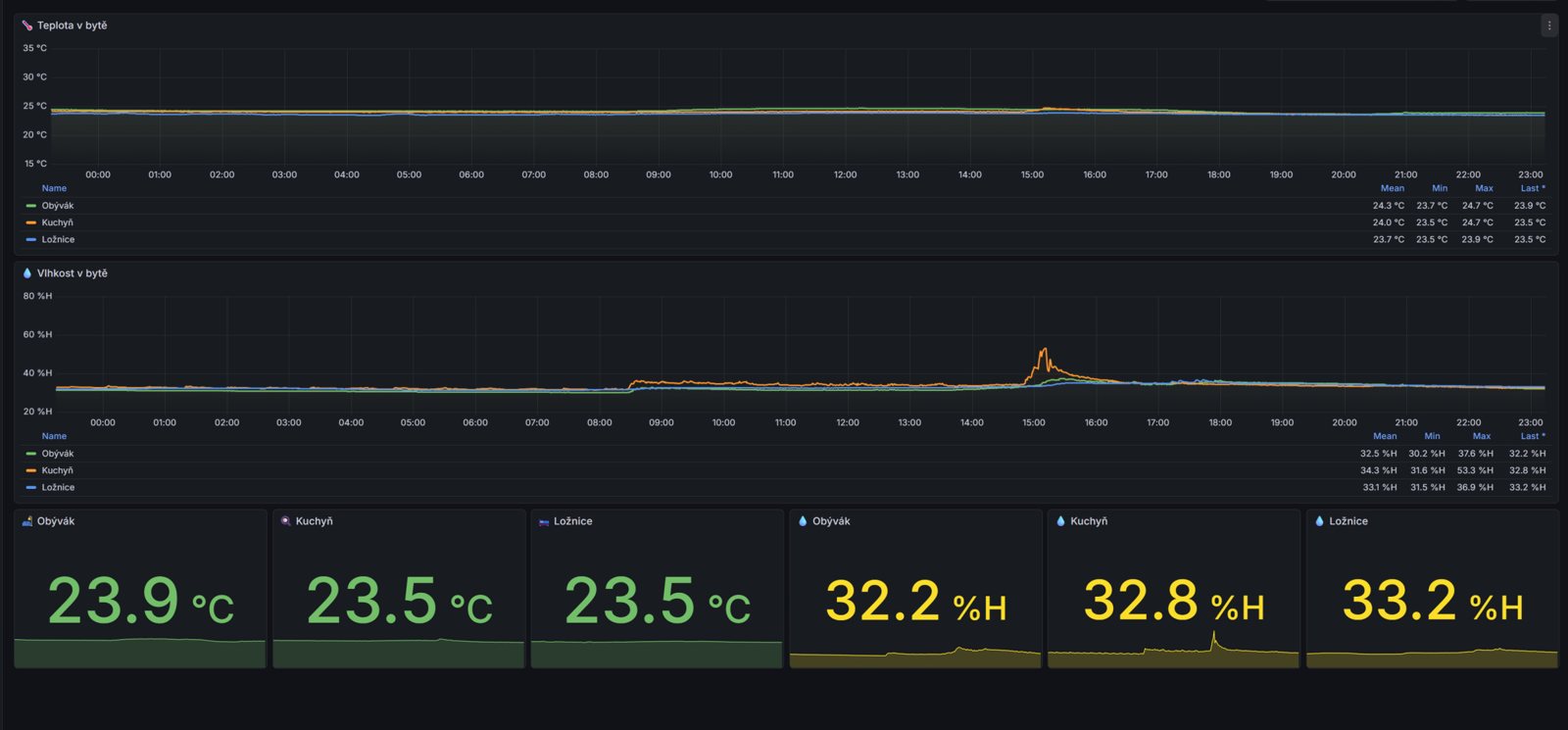Open the Teplota v bytě panel menu
Viewport: 1568px width, 730px height.
(x=1548, y=26)
